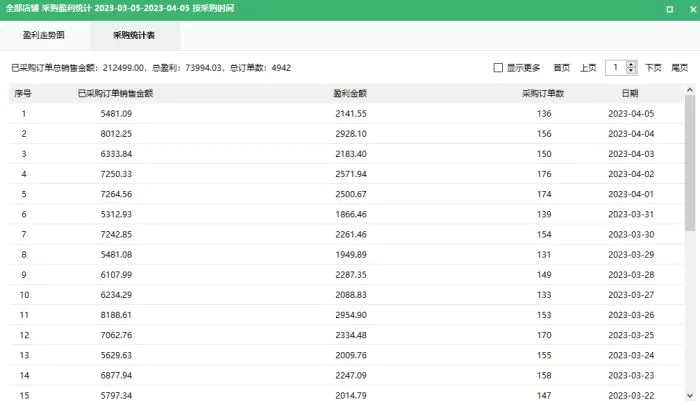The width and height of the screenshot is (700, 409).
Task: Decrease page number with down stepper arrow
Action: coord(631,71)
